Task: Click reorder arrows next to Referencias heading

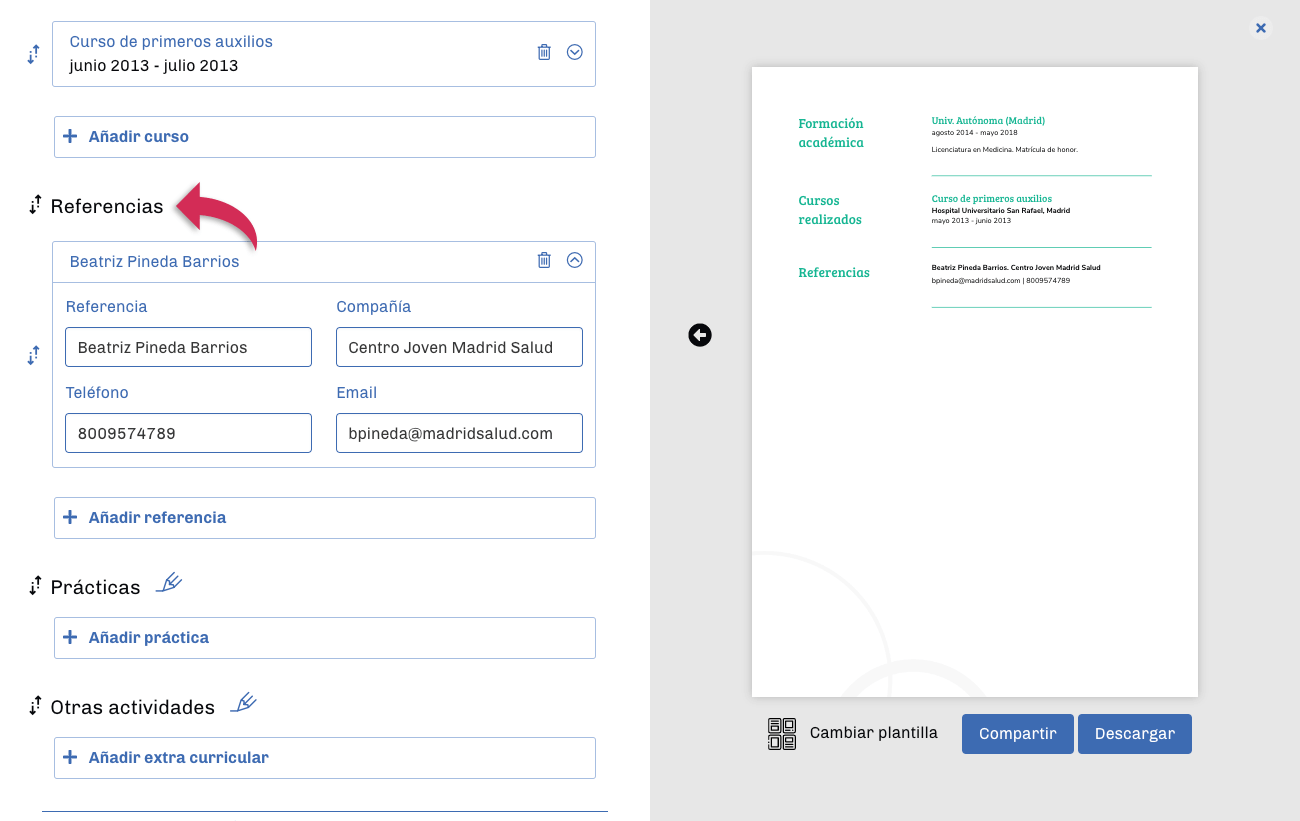Action: (36, 206)
